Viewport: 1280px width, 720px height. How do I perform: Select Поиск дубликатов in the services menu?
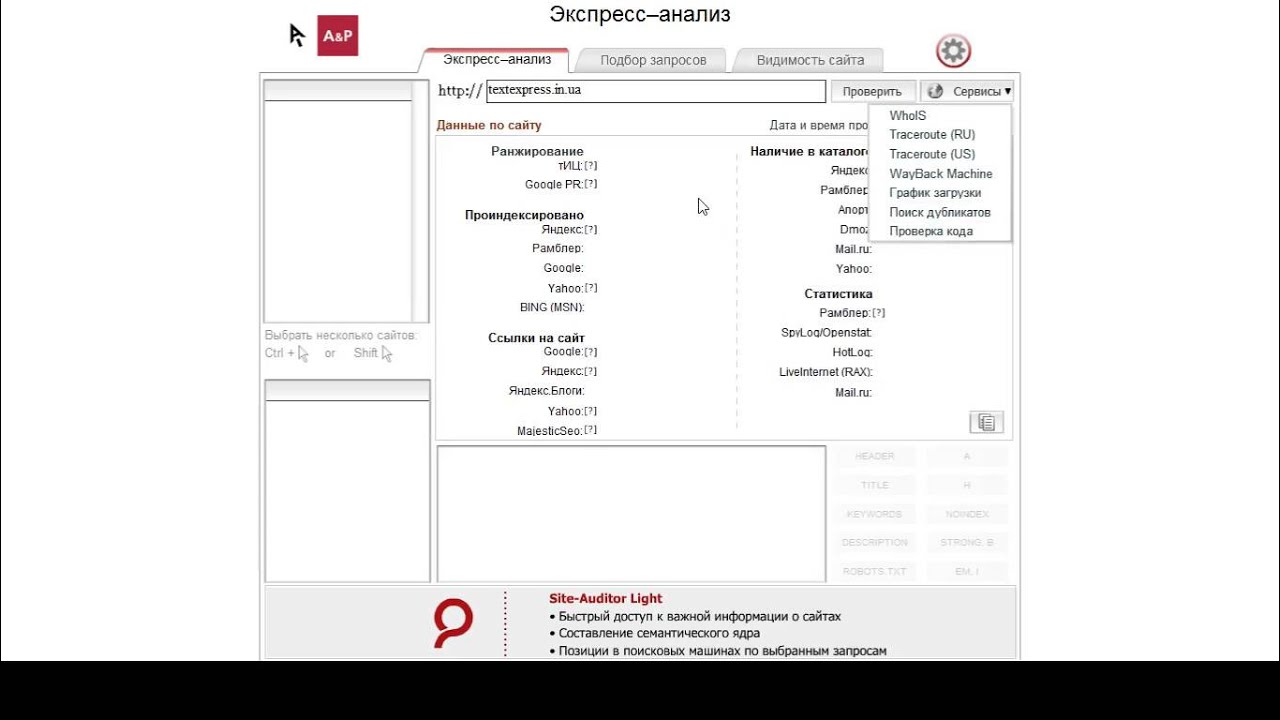tap(940, 212)
